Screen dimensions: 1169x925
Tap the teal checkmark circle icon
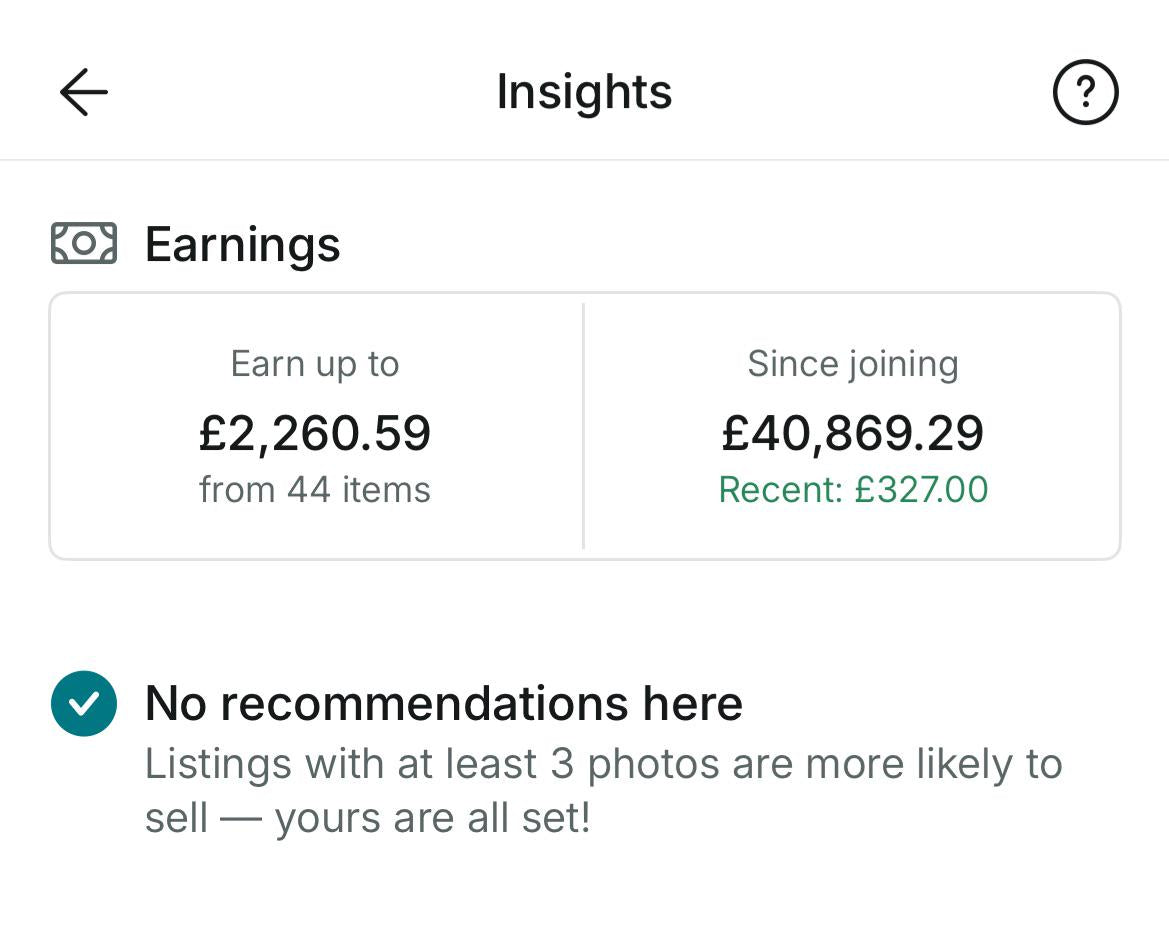[x=84, y=703]
